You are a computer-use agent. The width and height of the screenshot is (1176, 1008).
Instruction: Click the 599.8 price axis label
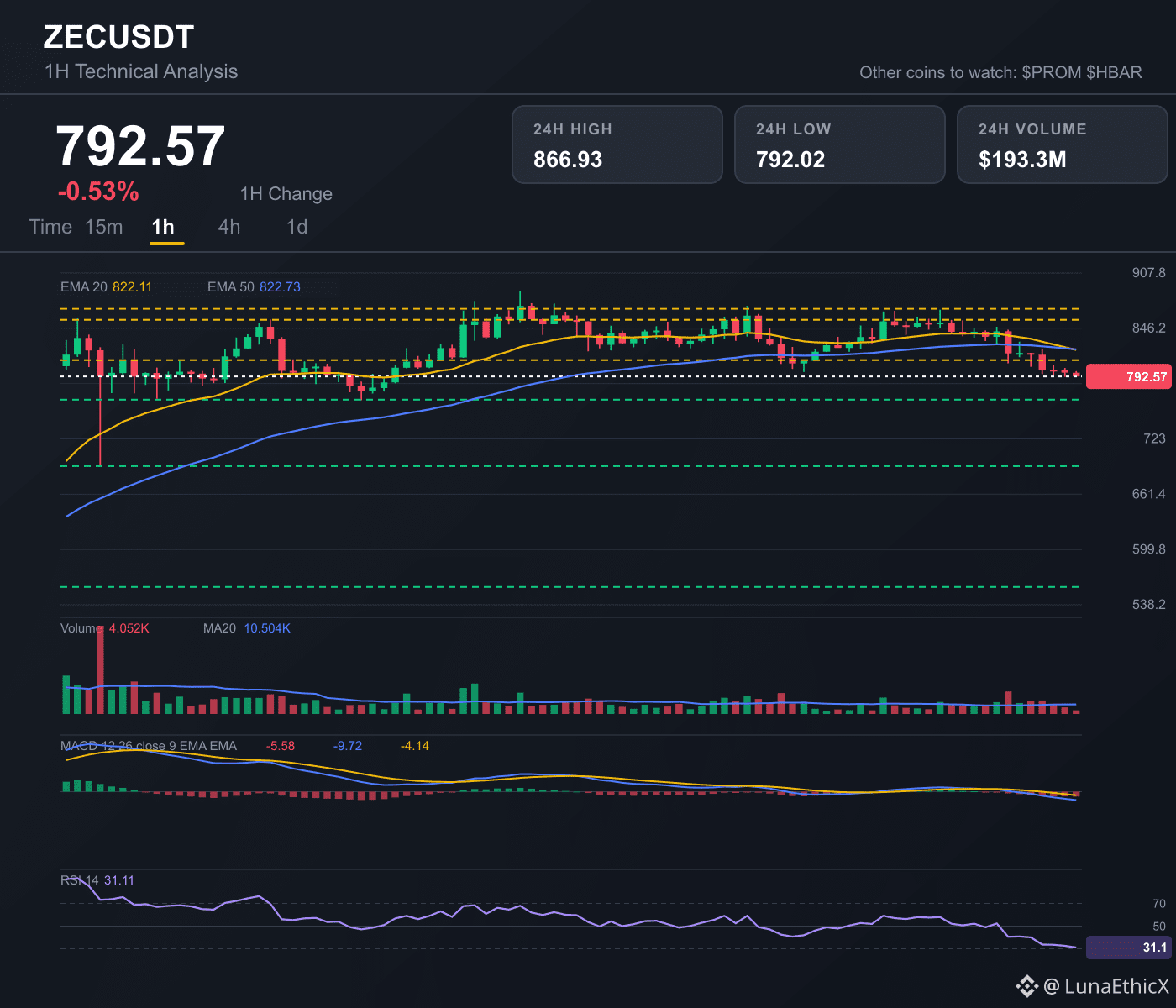click(x=1148, y=549)
